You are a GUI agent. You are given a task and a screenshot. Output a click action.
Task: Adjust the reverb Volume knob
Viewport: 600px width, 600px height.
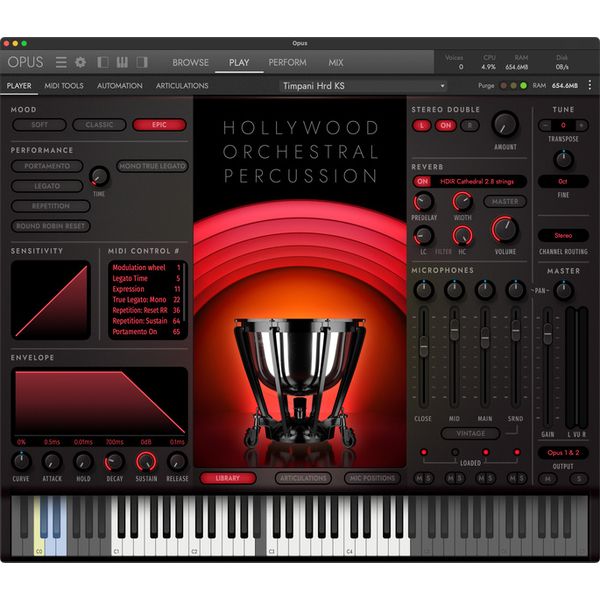(505, 230)
